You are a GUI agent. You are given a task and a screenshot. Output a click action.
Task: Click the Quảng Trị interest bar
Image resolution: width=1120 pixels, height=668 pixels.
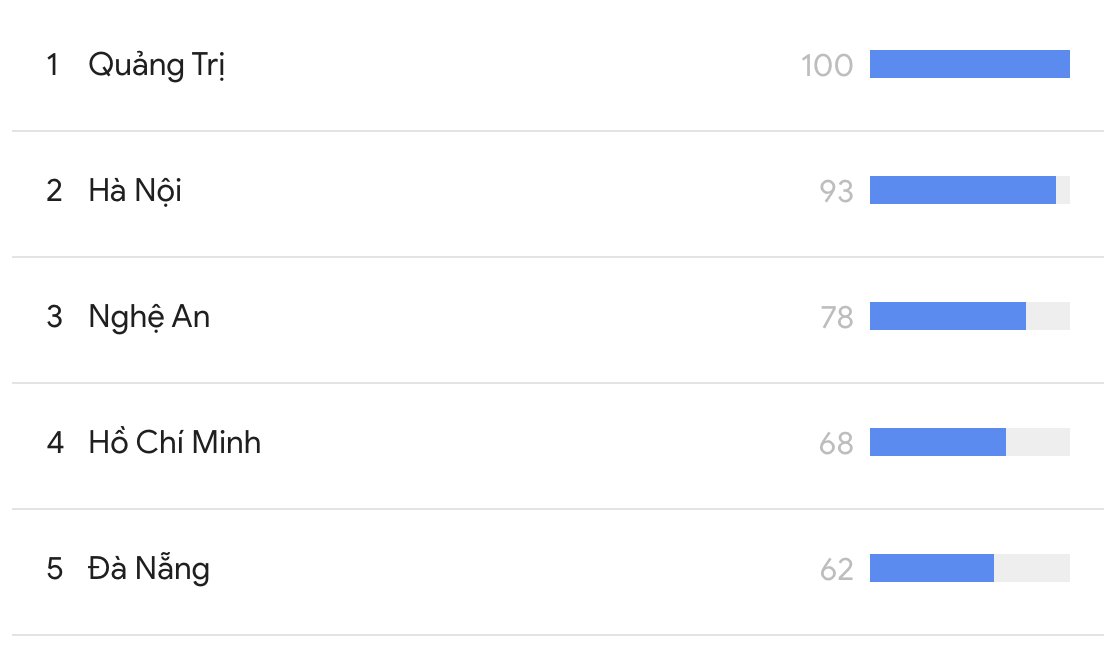(969, 64)
